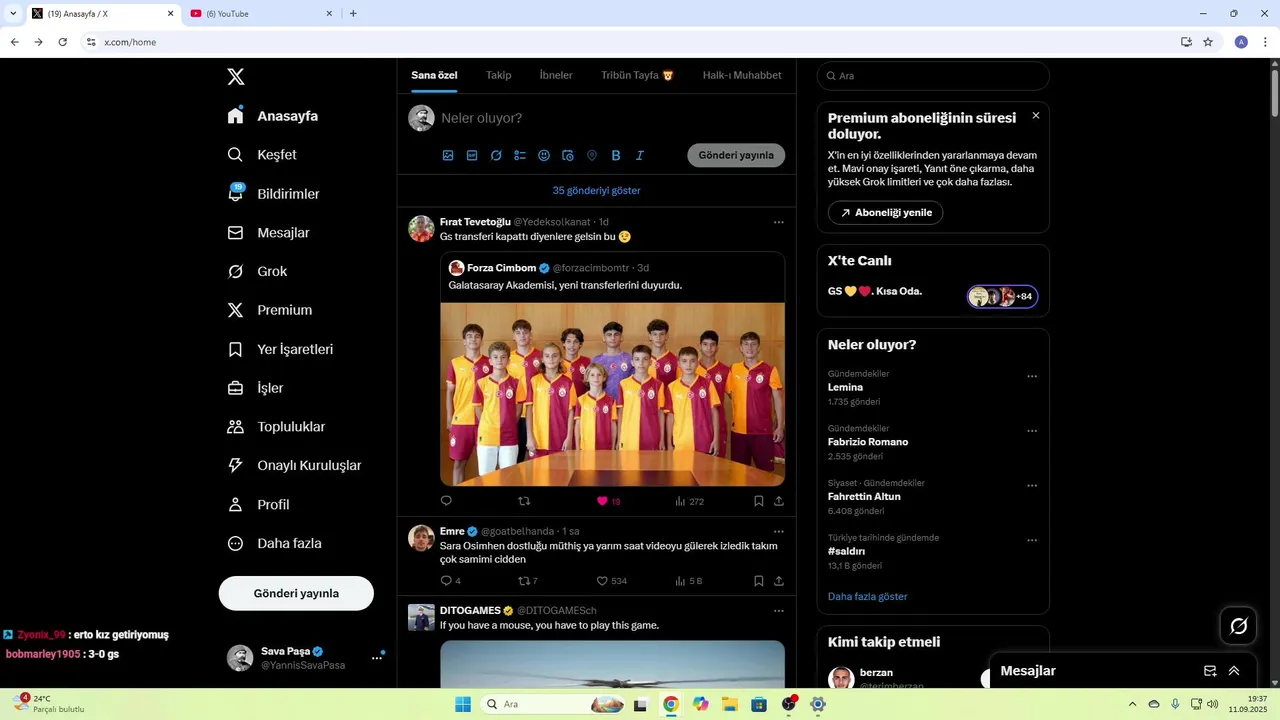
Task: Reply to Emre's post with 4 replies
Action: [x=450, y=581]
